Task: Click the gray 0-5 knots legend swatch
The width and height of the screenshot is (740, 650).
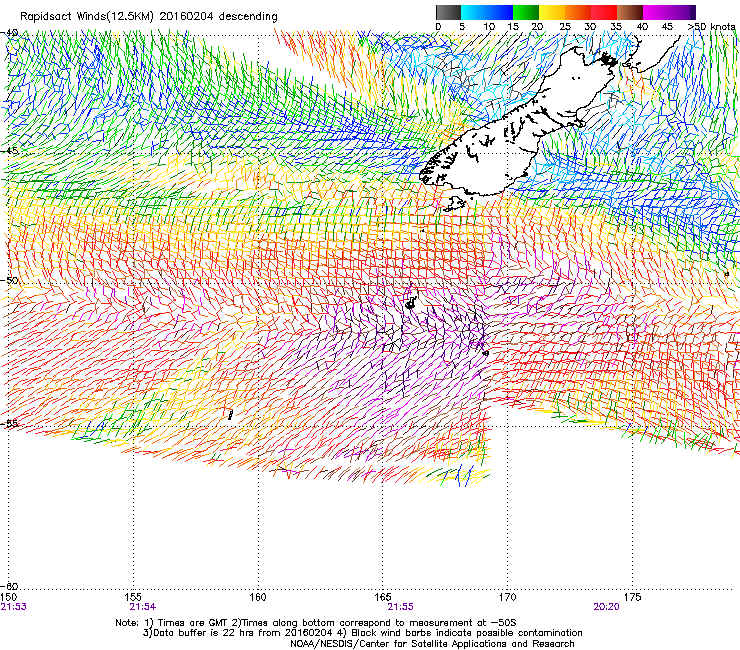Action: (448, 12)
